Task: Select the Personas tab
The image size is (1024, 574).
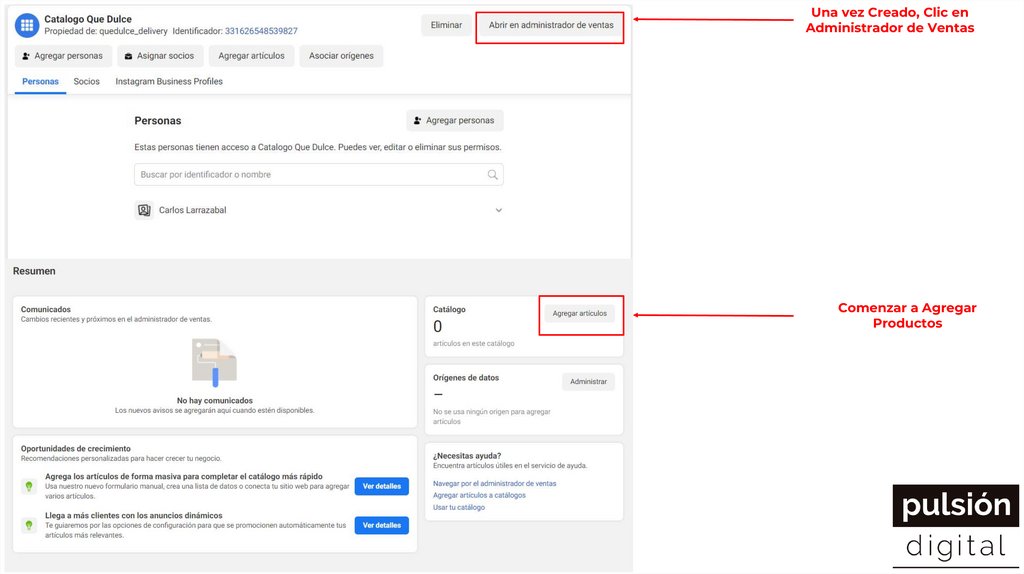Action: tap(40, 82)
